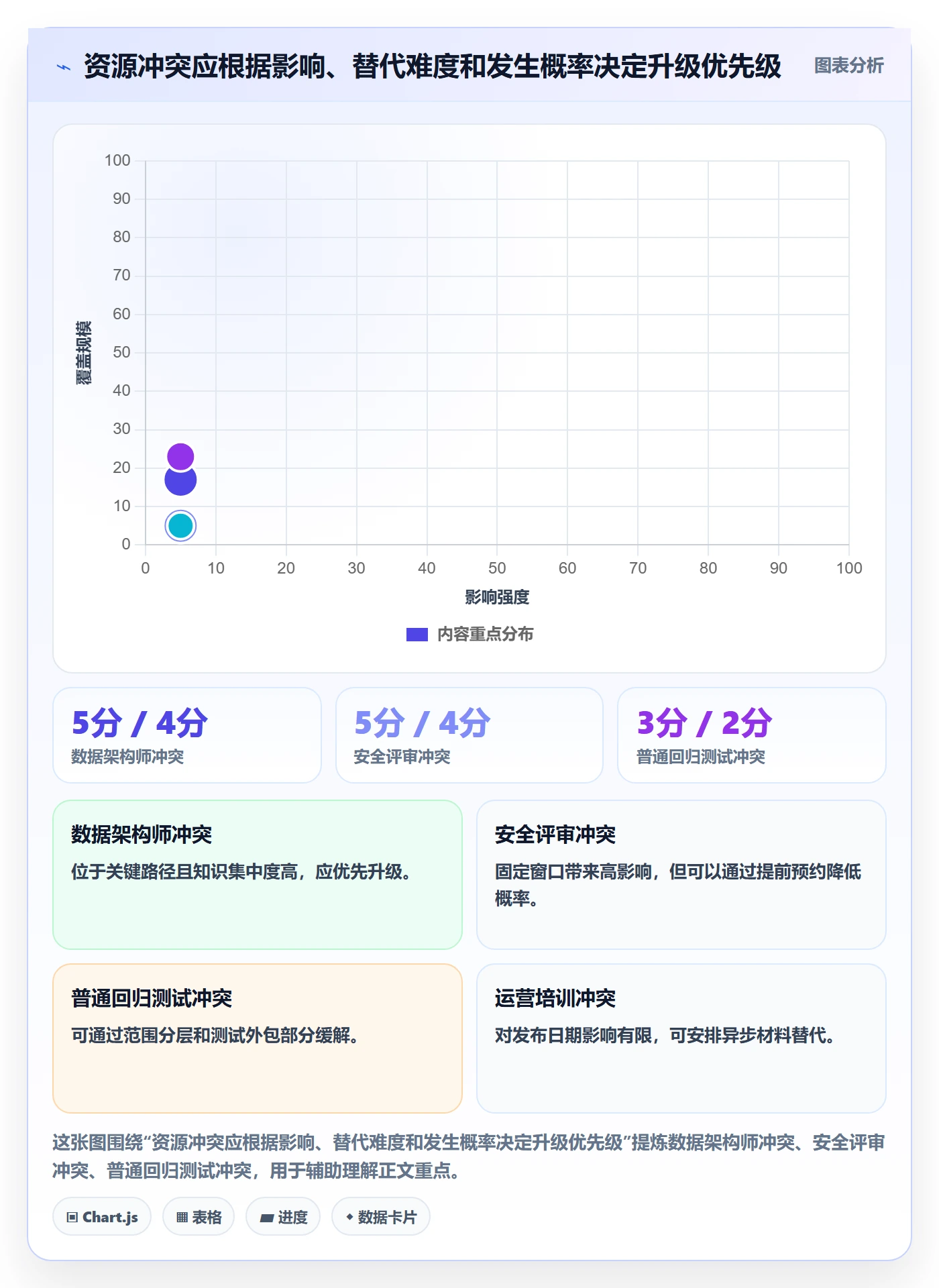Click the cyan bubble on chart
Image resolution: width=939 pixels, height=1288 pixels.
coord(180,526)
